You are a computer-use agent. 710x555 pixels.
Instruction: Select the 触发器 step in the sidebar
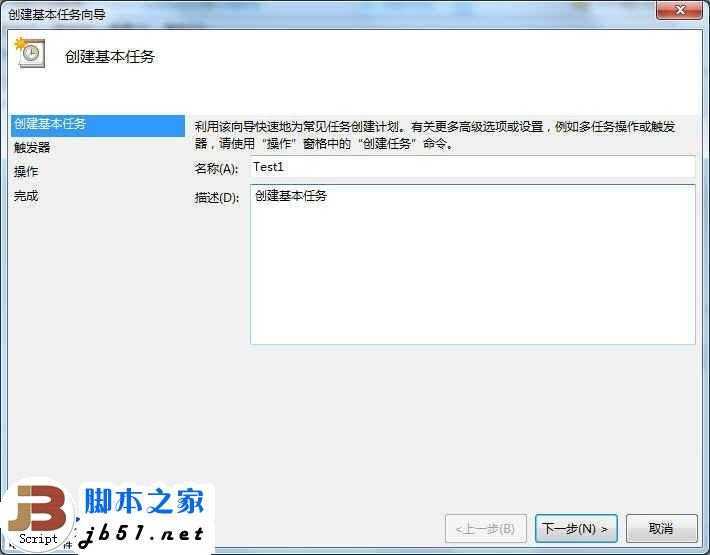point(32,148)
